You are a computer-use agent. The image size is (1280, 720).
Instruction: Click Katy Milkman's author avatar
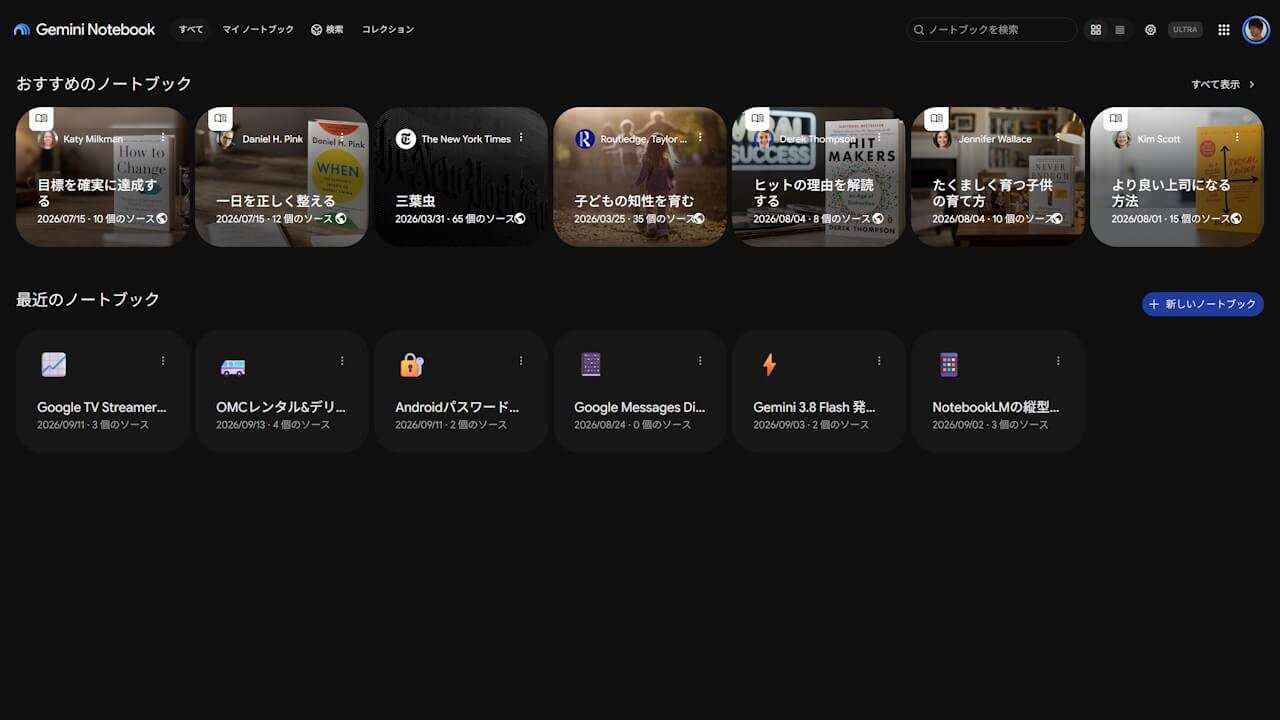point(47,139)
